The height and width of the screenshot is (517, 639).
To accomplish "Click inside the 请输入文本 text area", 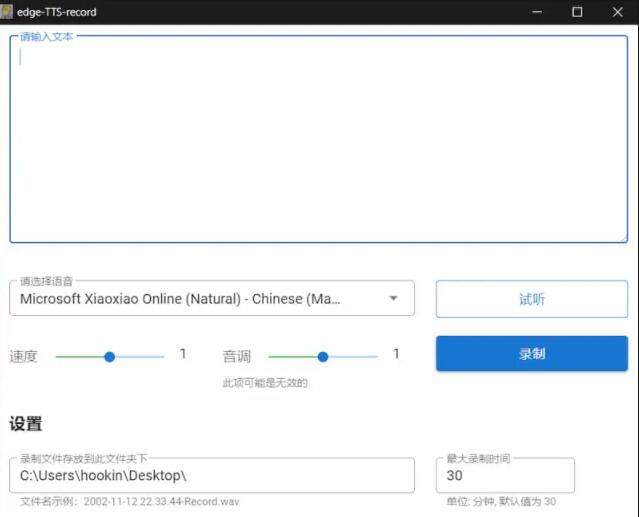I will [318, 140].
